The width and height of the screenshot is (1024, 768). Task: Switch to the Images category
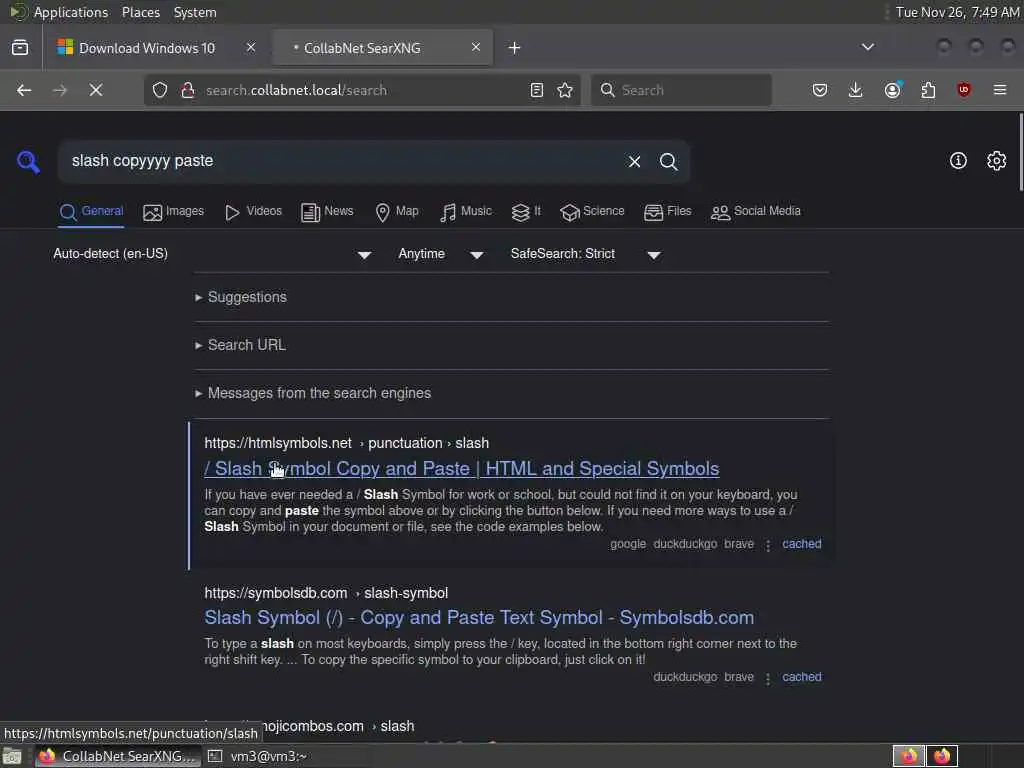(x=174, y=212)
